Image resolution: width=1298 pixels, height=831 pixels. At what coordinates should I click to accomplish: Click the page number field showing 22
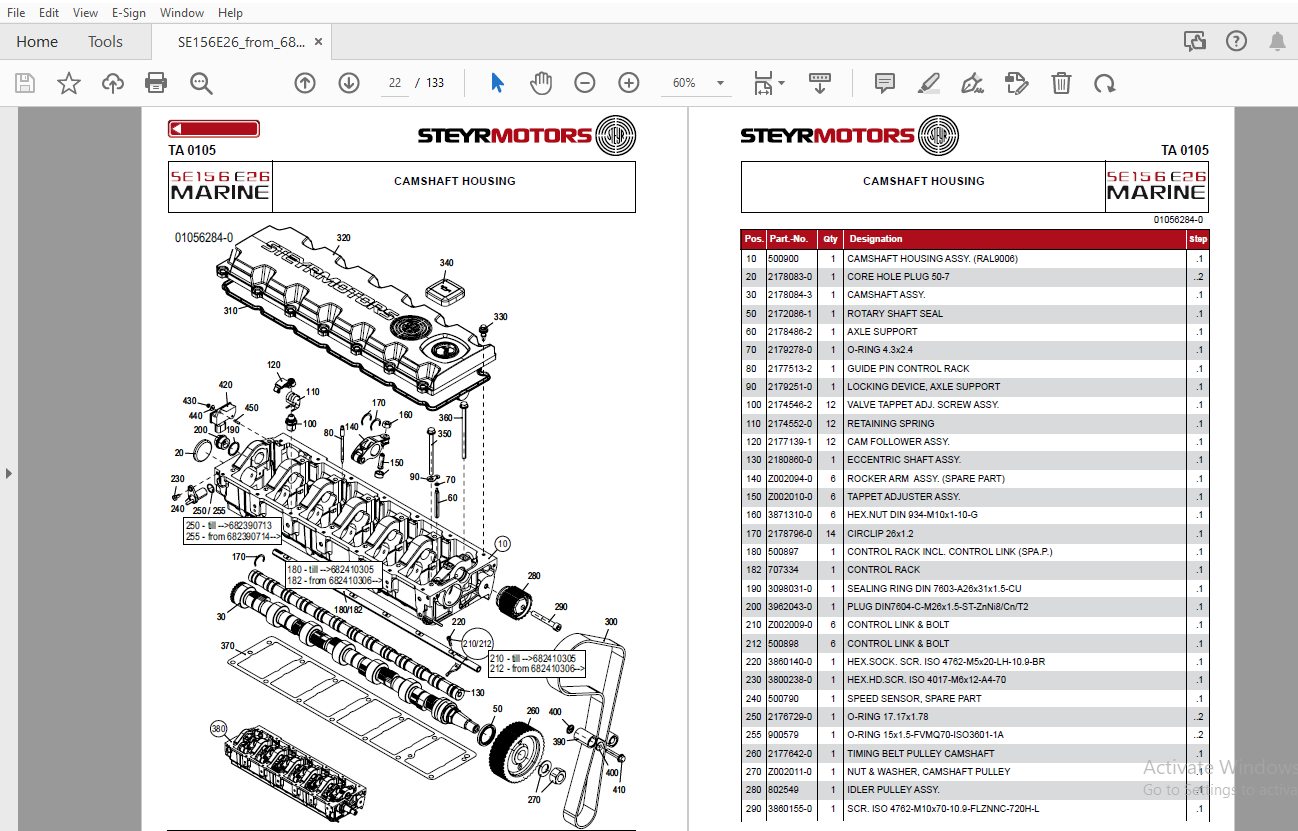click(x=395, y=83)
